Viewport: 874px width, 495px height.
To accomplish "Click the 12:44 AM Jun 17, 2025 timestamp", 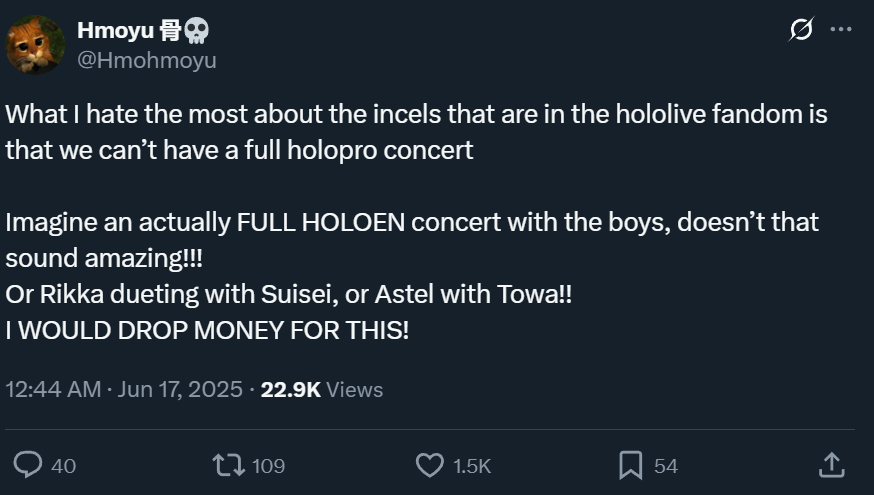I will pos(124,389).
